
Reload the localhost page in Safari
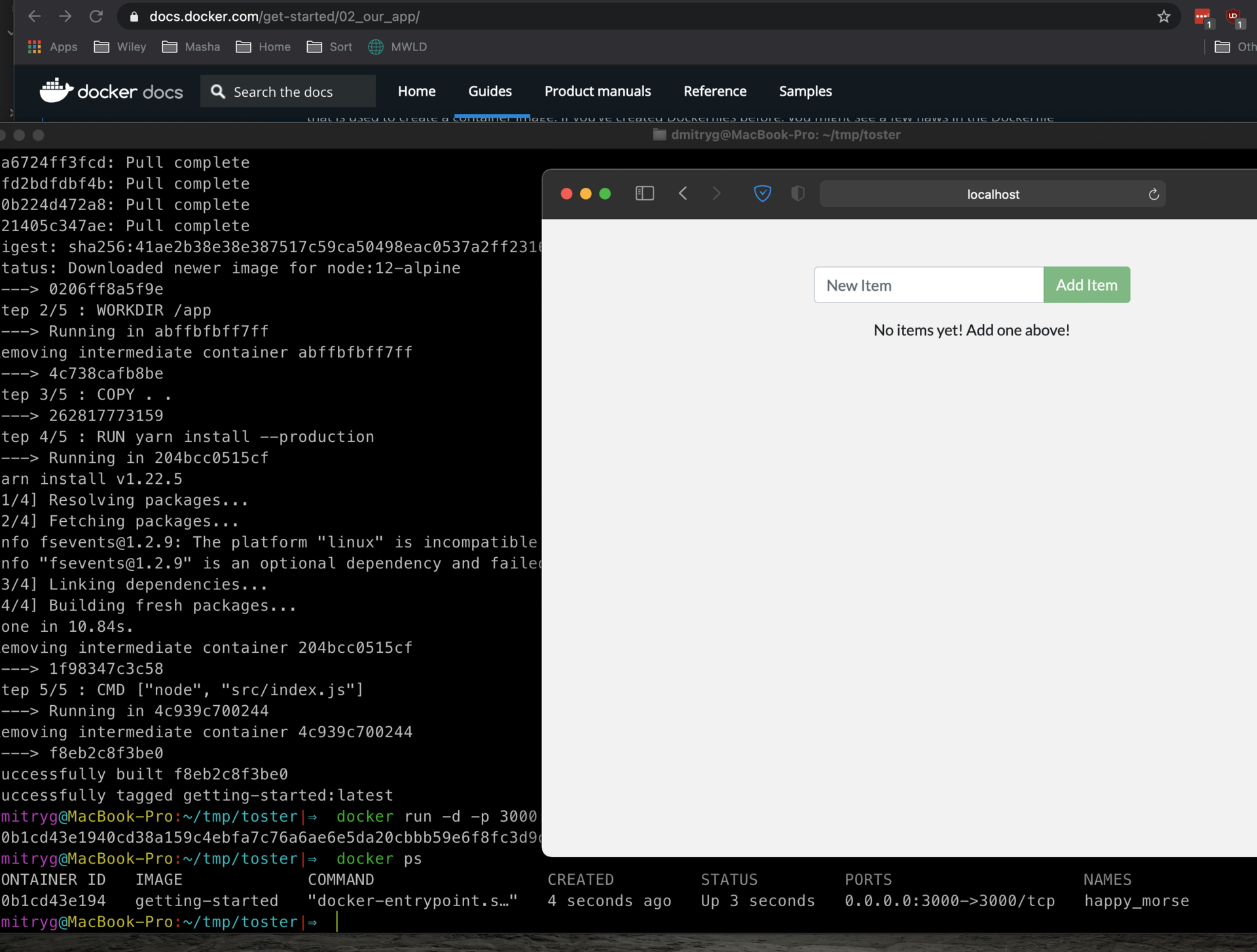pos(1154,194)
